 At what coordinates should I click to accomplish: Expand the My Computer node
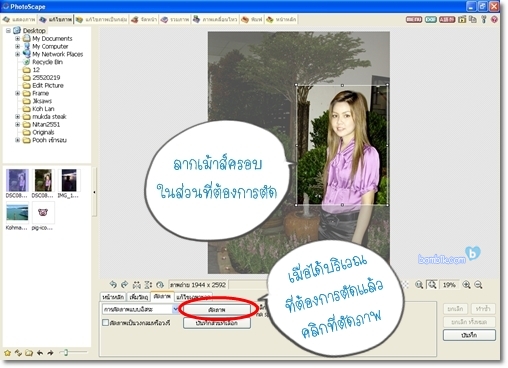pyautogui.click(x=17, y=46)
